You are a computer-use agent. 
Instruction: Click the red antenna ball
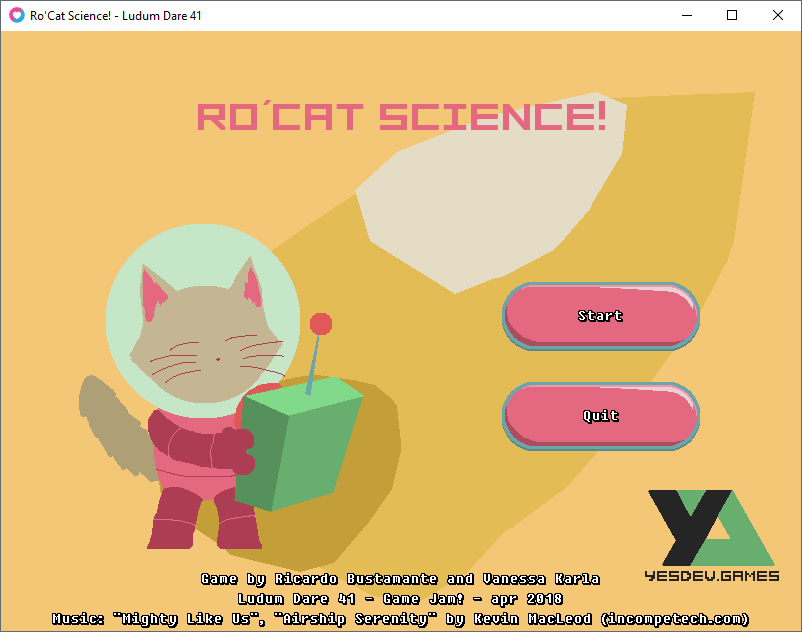[321, 324]
